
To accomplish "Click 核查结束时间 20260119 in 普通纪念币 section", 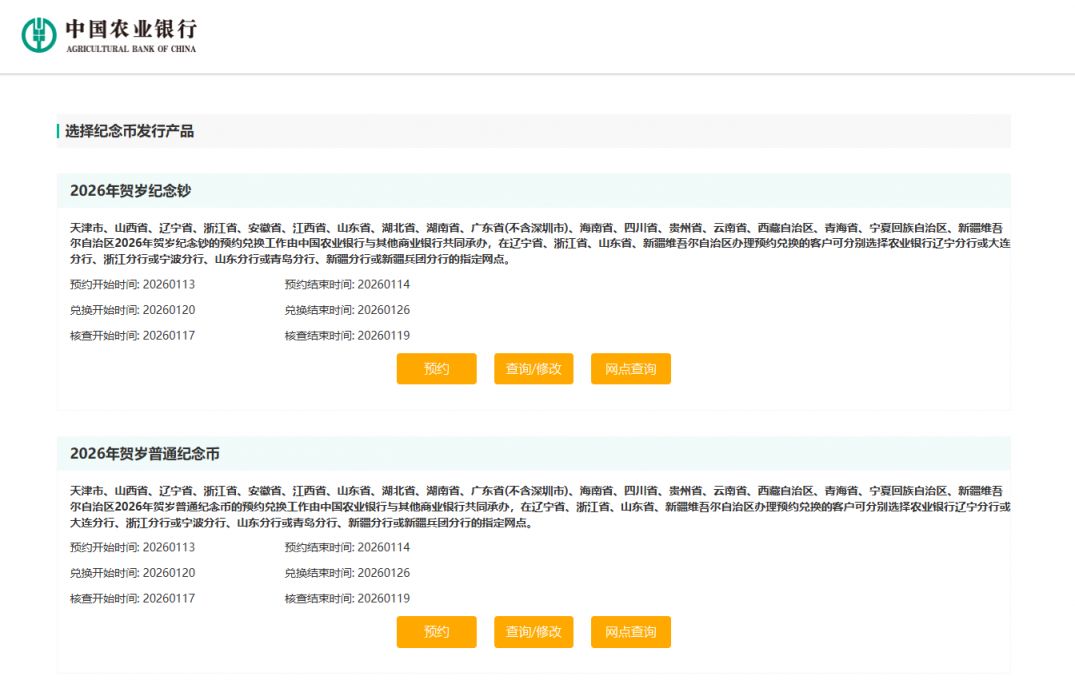I will pos(347,598).
